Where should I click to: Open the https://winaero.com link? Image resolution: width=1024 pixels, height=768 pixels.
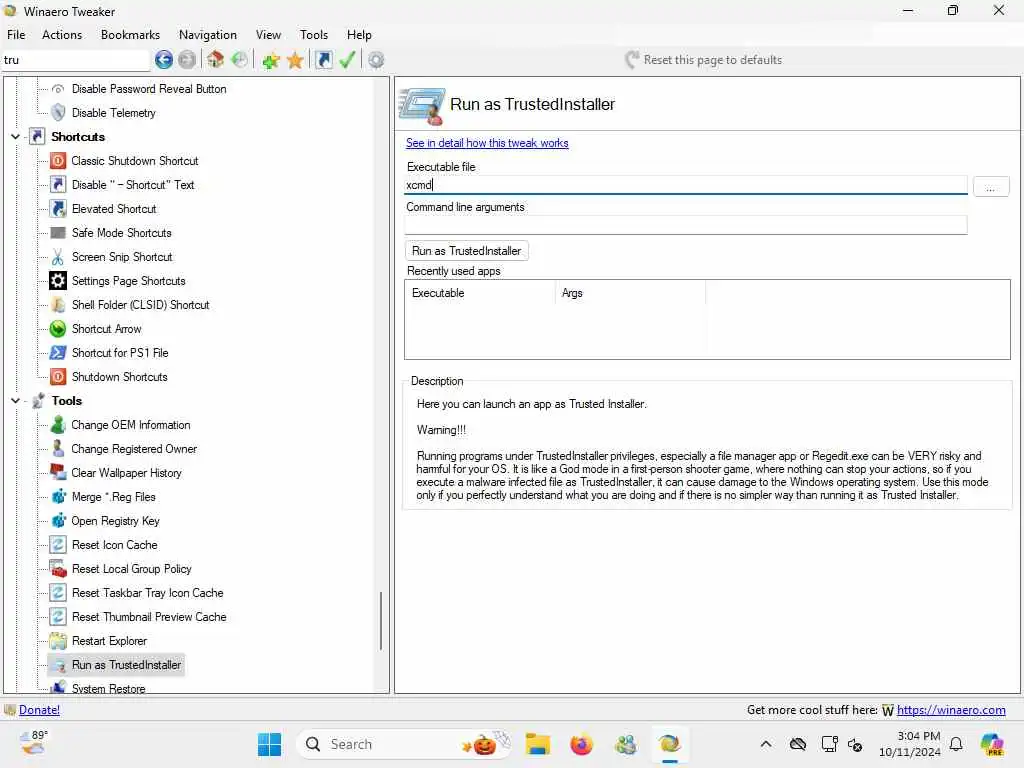coord(951,710)
